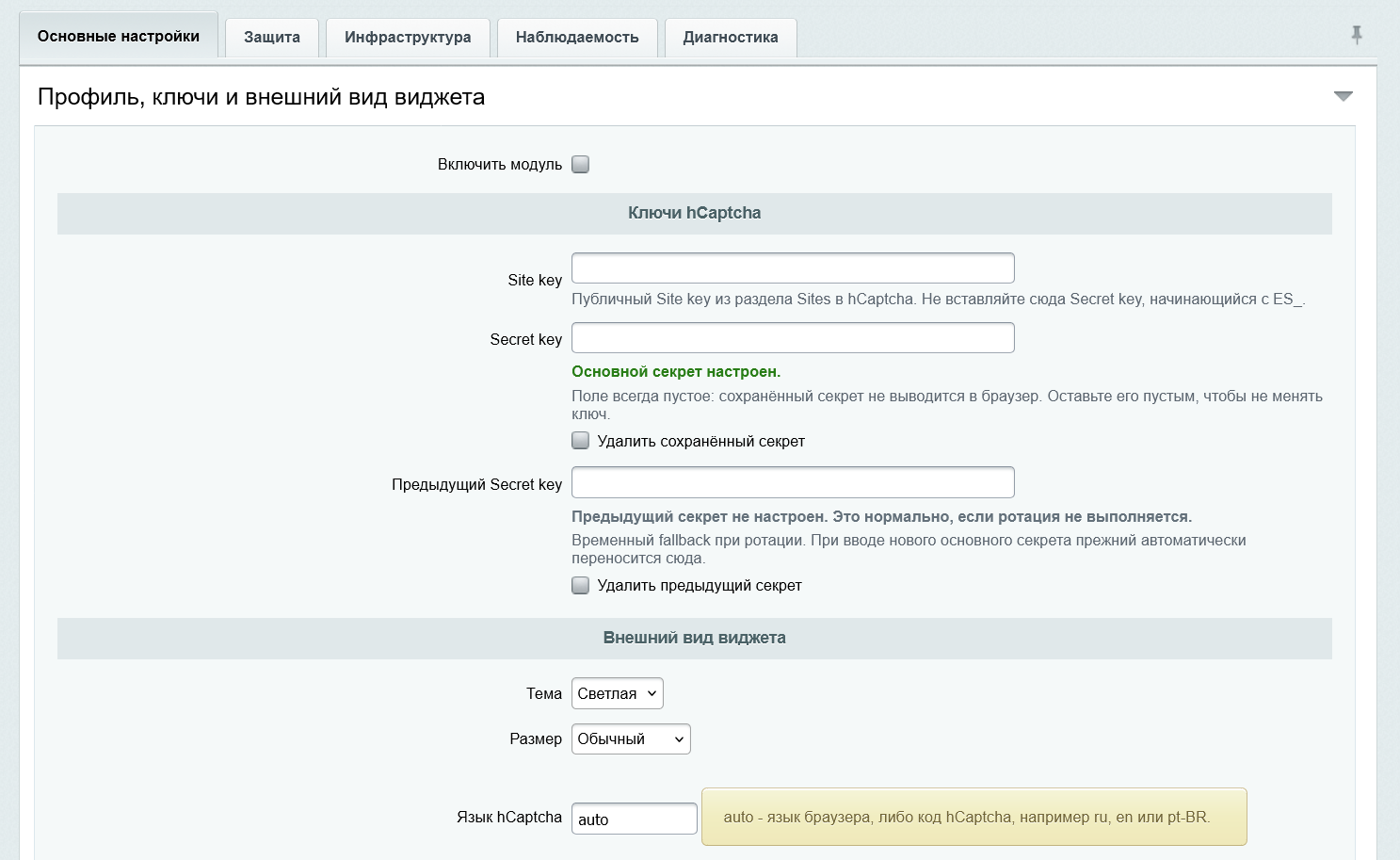Toggle the Включить модуль checkbox

coord(581,164)
